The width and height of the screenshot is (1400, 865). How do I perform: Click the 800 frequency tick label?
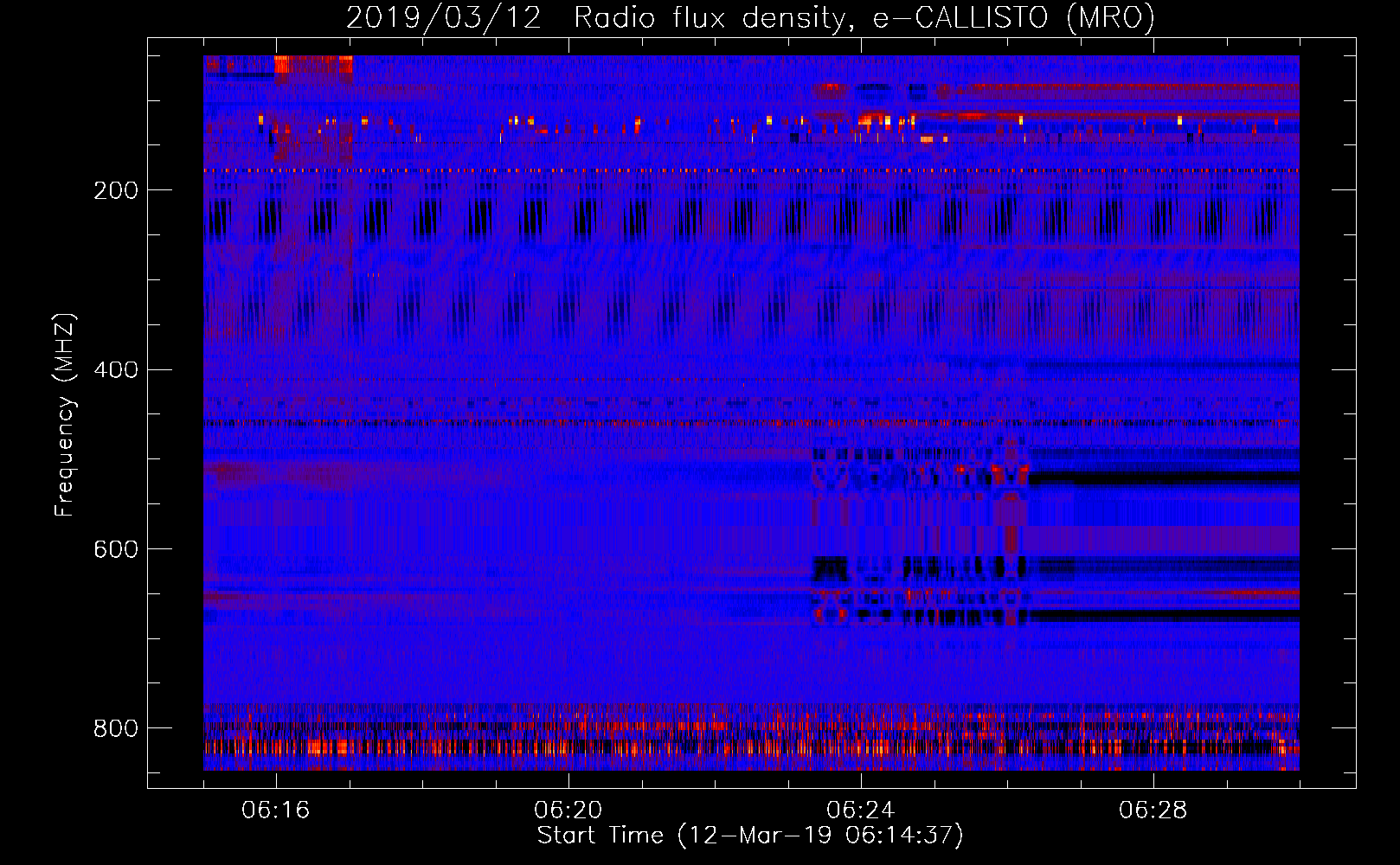click(116, 728)
